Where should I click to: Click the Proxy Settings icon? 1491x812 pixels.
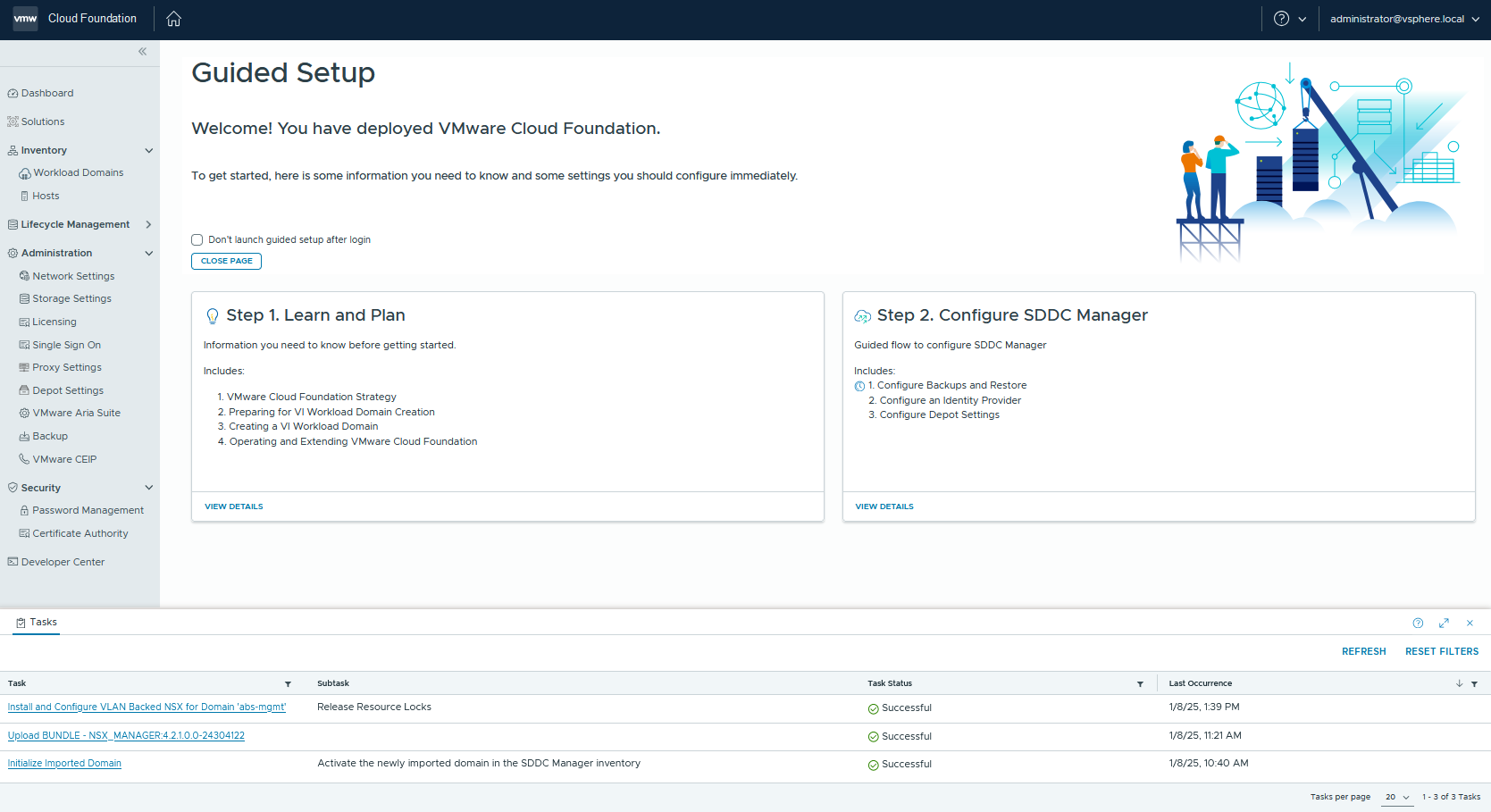click(x=25, y=368)
